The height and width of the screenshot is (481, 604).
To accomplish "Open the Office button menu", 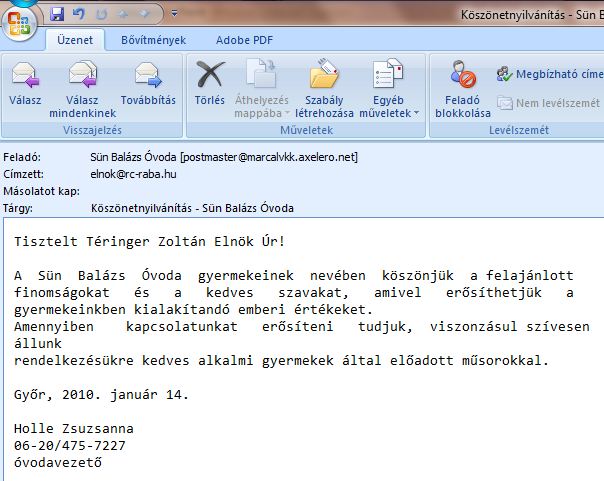I will pos(19,23).
